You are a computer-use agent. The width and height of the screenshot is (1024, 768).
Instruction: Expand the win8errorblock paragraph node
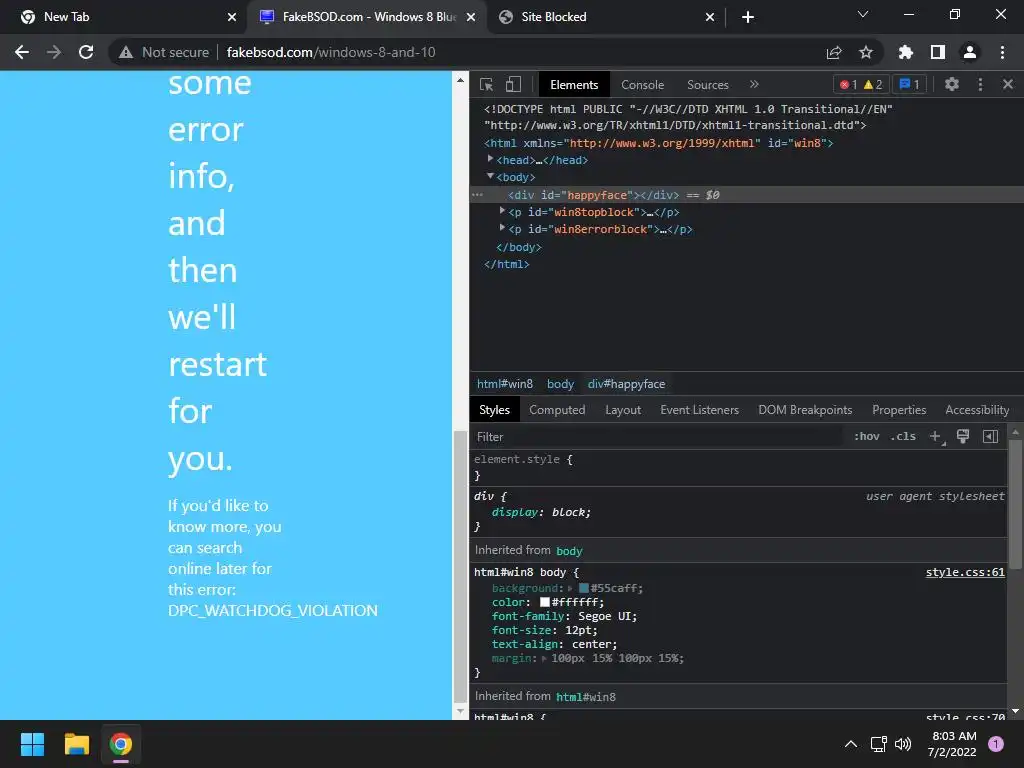click(502, 227)
